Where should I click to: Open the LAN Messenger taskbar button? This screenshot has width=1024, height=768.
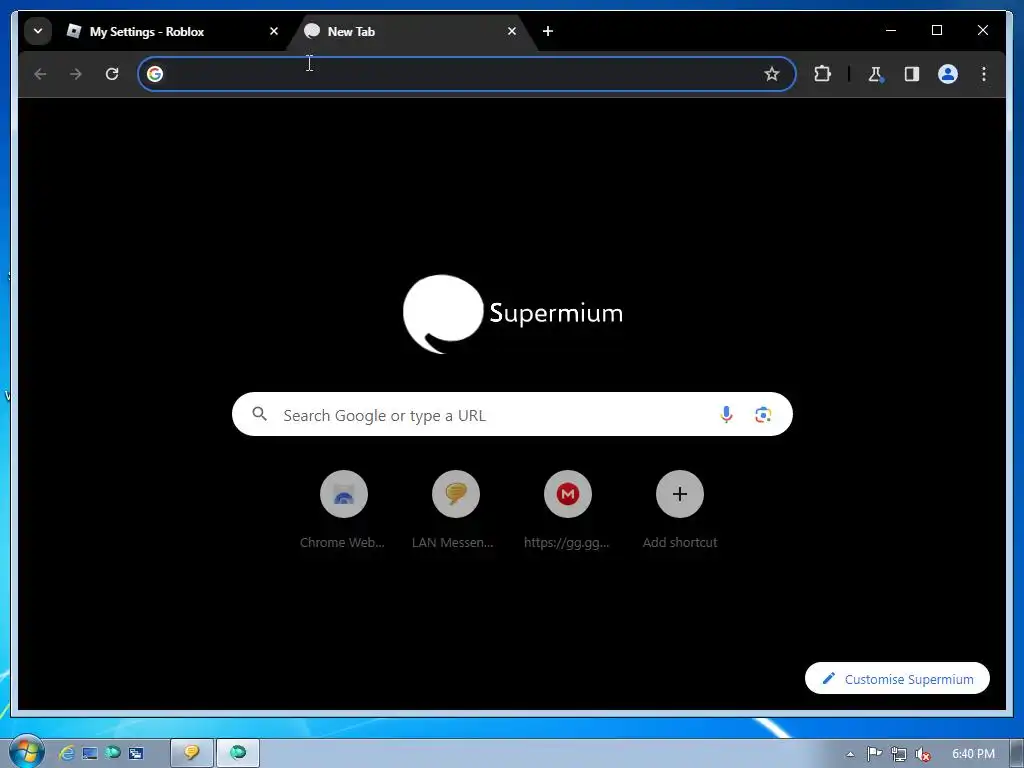191,753
